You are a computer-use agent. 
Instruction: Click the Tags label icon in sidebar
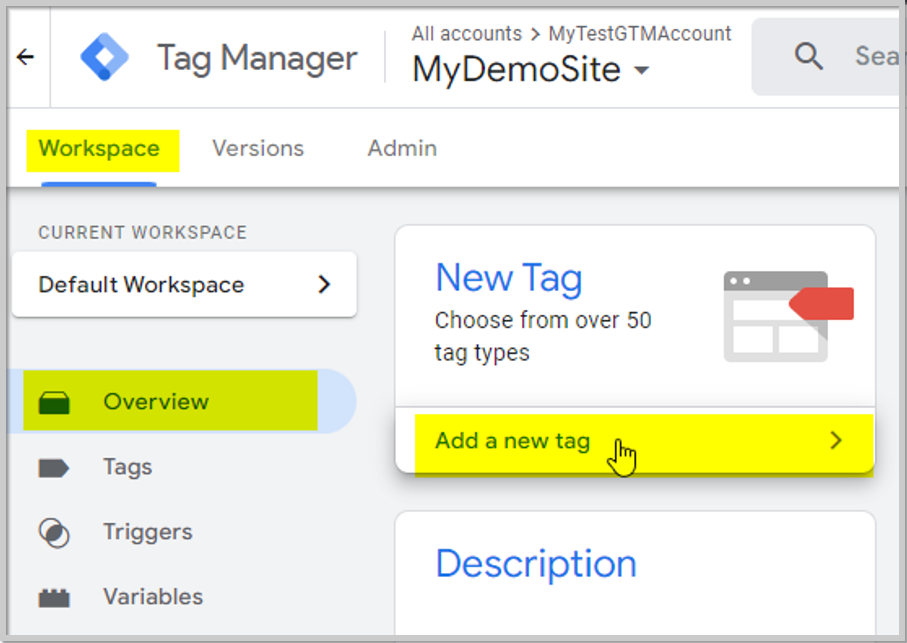coord(54,468)
